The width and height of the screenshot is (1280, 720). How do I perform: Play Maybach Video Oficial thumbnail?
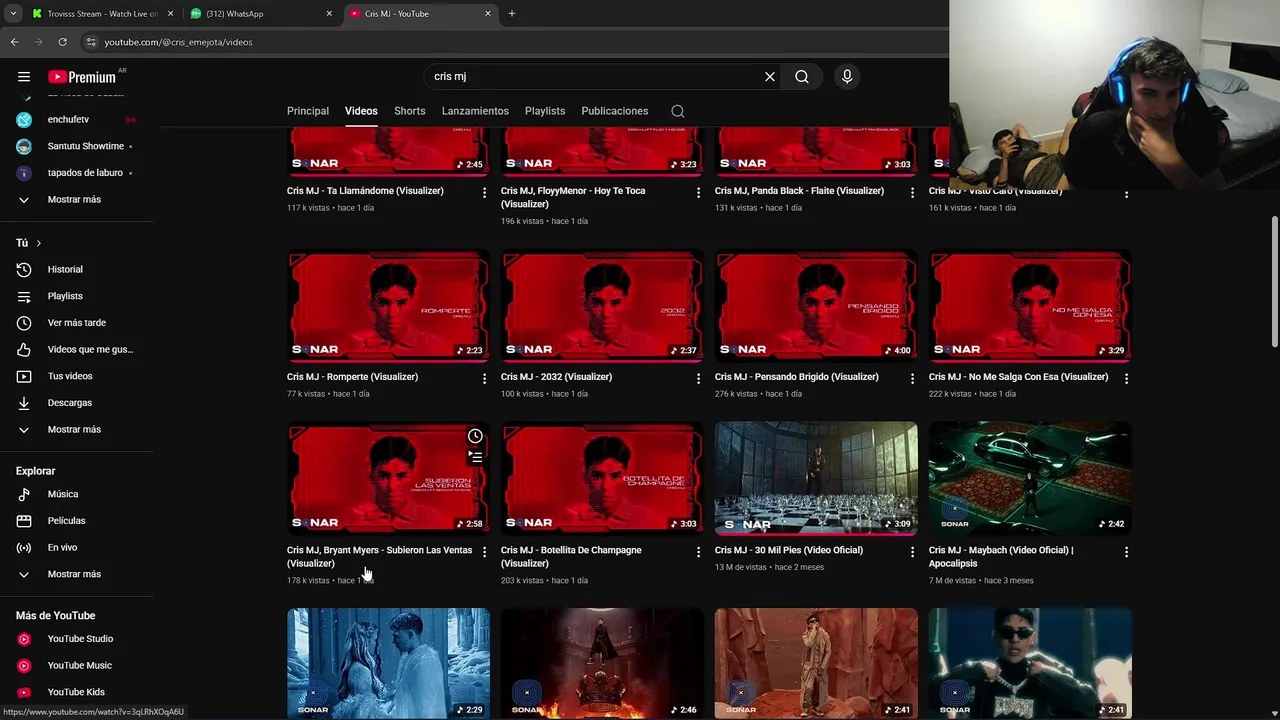[1030, 478]
